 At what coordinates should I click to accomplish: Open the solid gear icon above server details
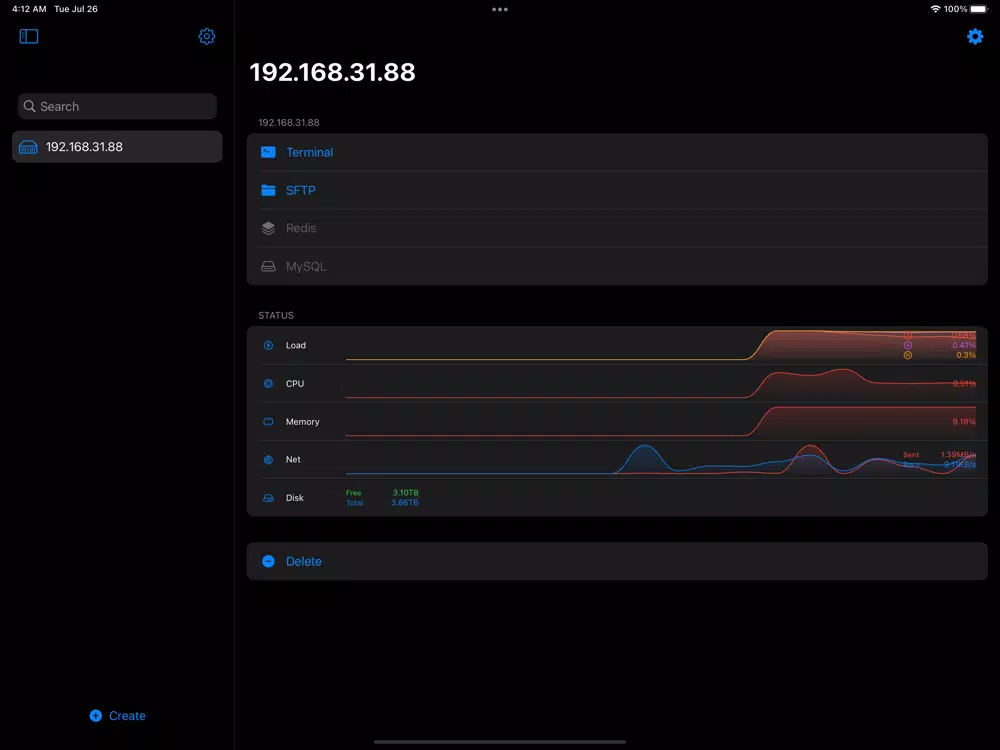click(975, 36)
